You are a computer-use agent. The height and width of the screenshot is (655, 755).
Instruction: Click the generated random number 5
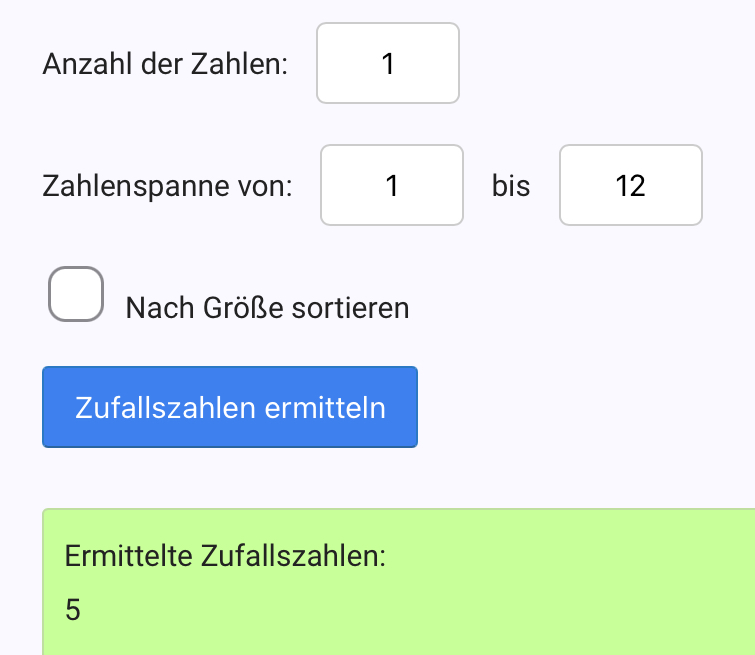[x=72, y=610]
